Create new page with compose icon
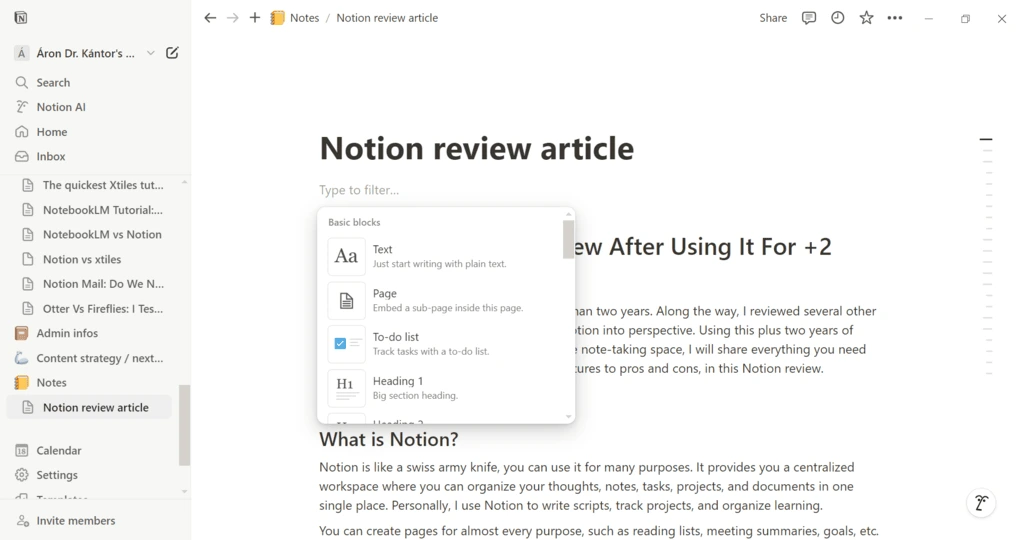The height and width of the screenshot is (540, 1020). (x=172, y=53)
